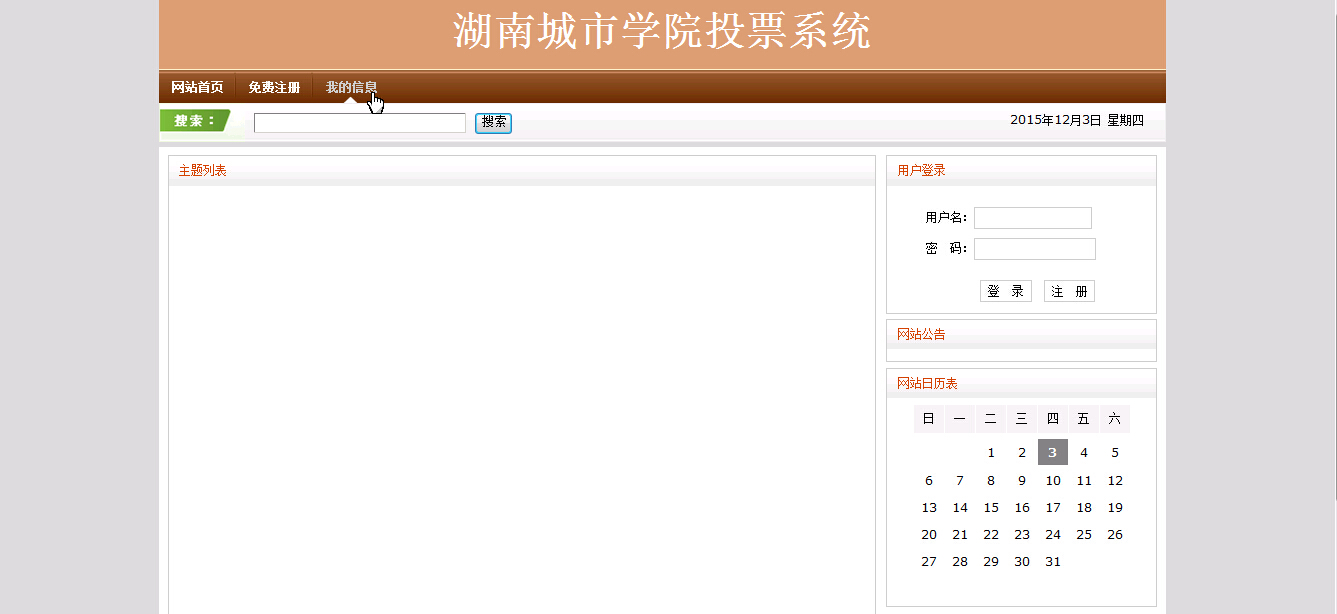Submit login with the 登录 button
This screenshot has width=1337, height=614.
point(1006,291)
